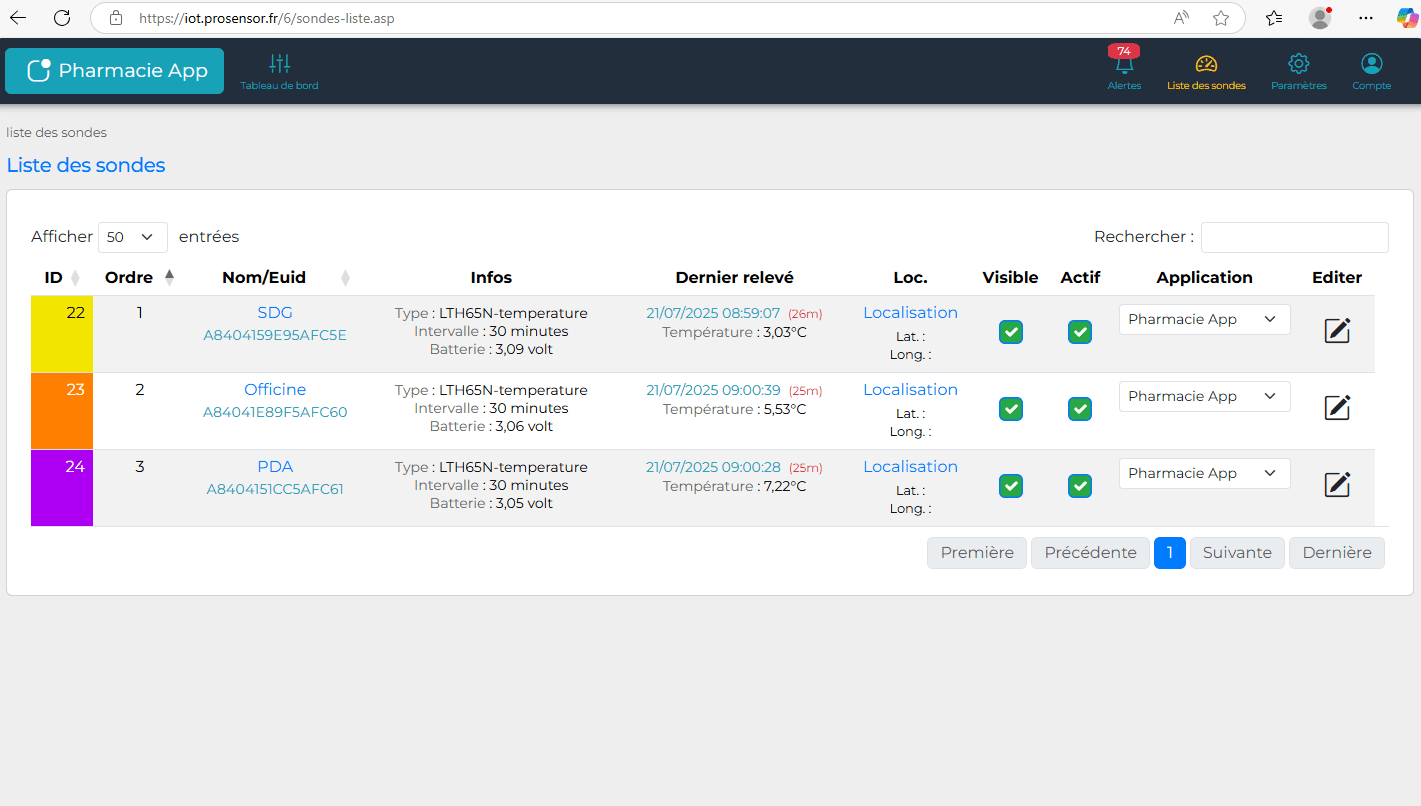Edit the SDG sonde with the pencil icon
The image size is (1421, 806).
click(1337, 330)
